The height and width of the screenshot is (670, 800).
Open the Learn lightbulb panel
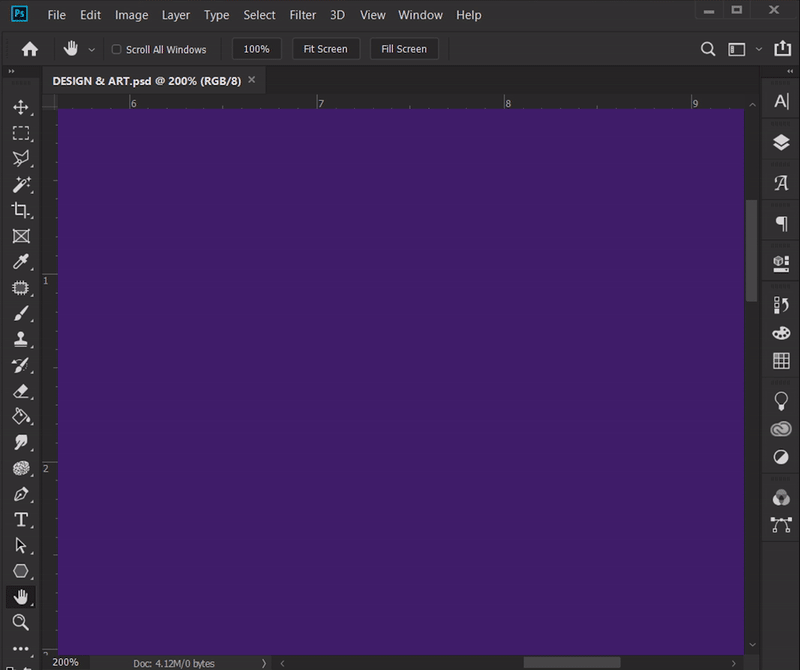[781, 401]
